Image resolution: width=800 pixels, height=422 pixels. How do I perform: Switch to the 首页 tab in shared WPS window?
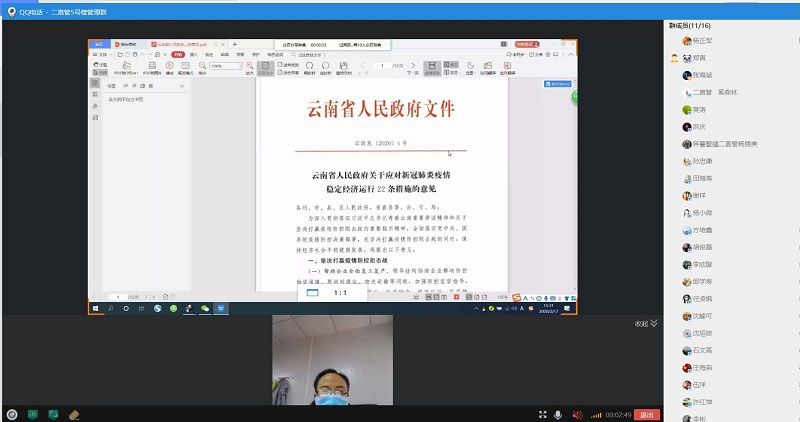[x=99, y=45]
